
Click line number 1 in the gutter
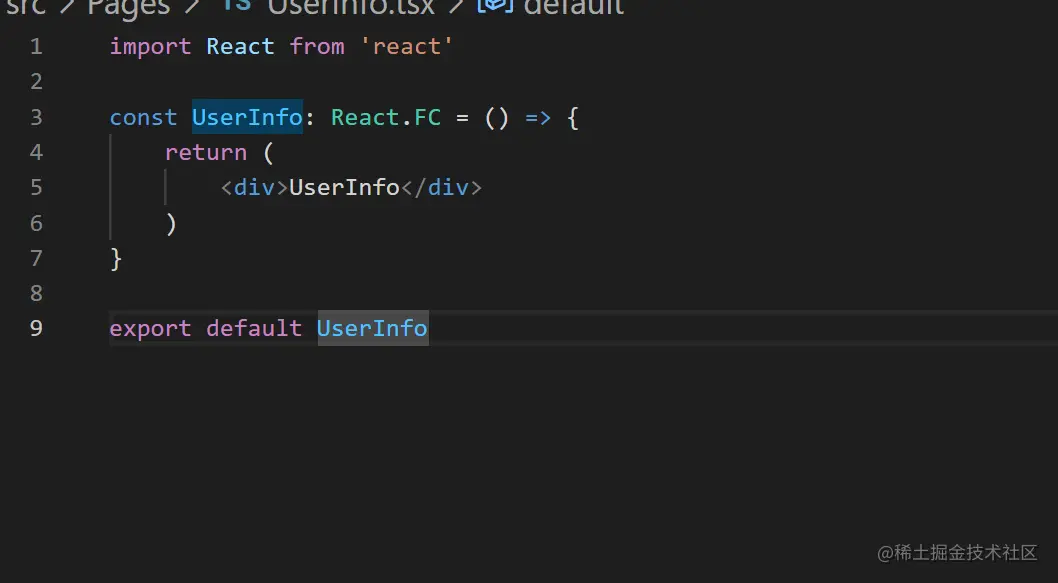pyautogui.click(x=36, y=47)
